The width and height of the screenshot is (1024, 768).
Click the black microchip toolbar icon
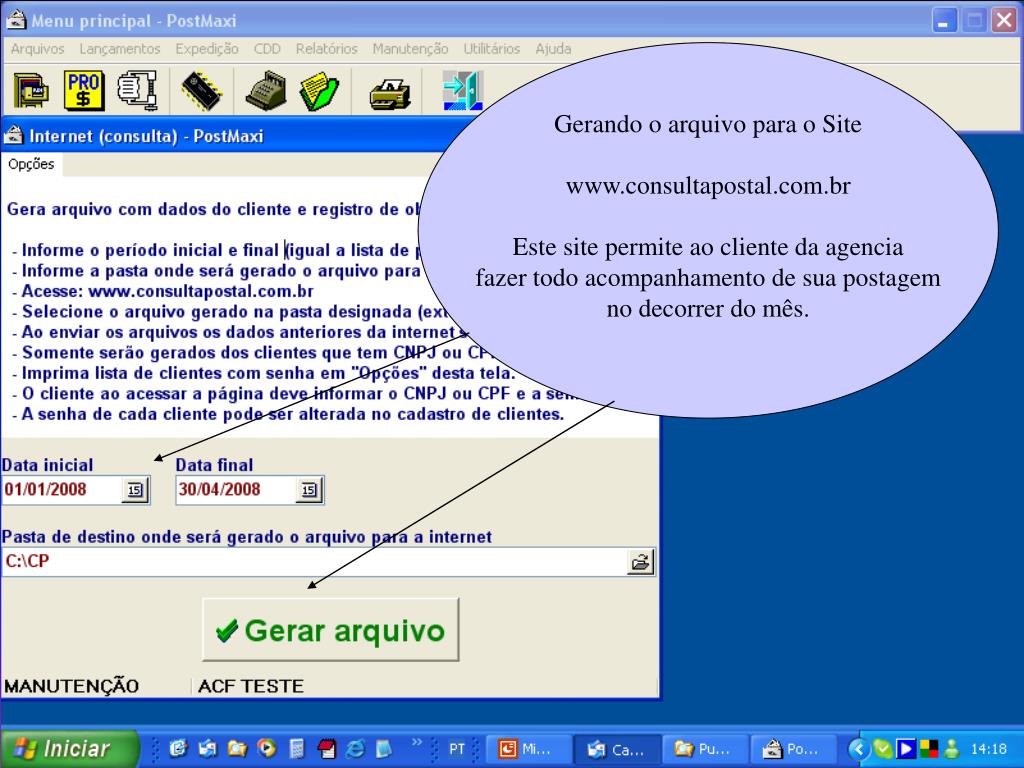[x=202, y=91]
